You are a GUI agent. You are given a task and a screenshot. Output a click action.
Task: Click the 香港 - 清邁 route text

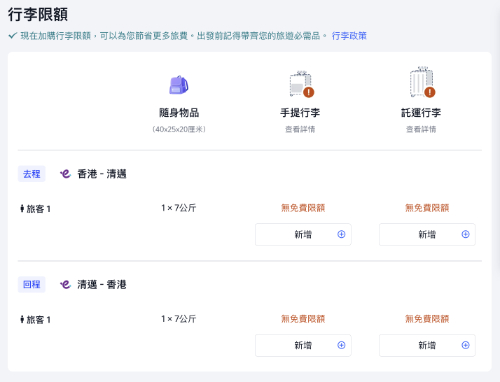(x=102, y=174)
